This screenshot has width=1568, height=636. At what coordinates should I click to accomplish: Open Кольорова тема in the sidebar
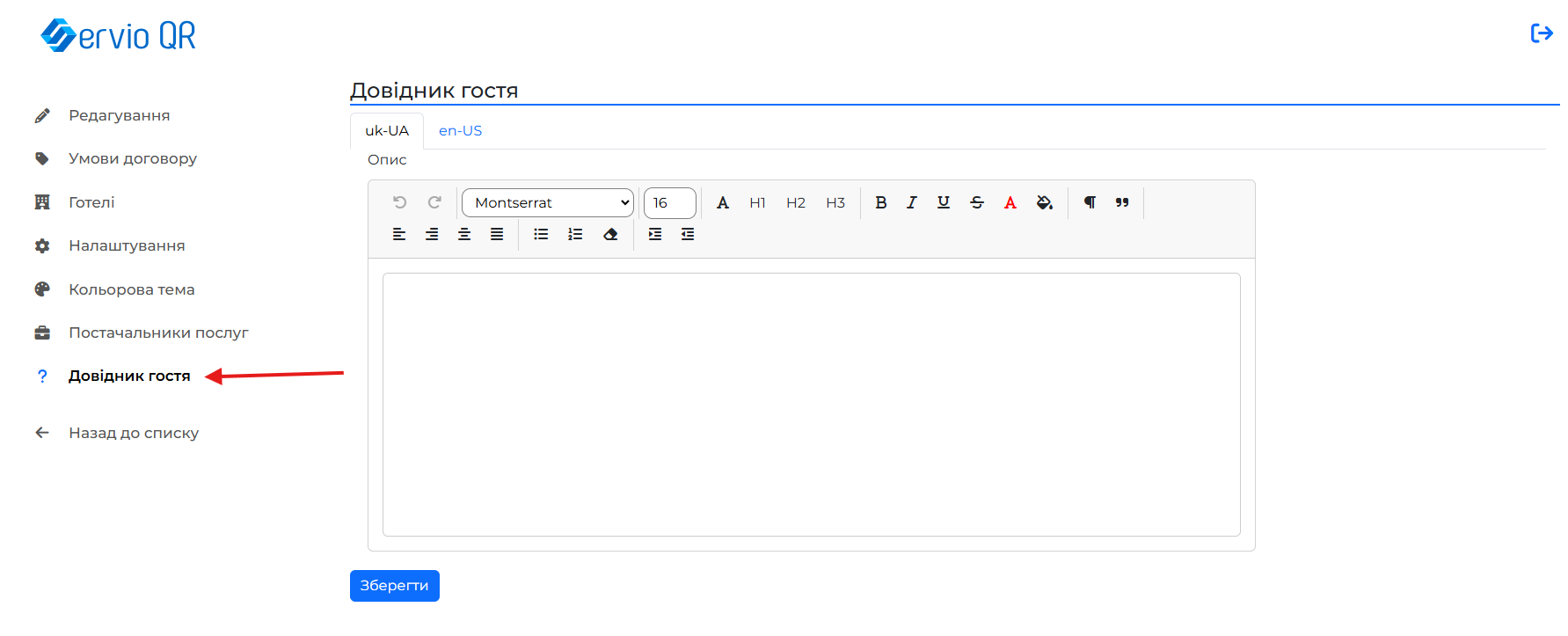coord(132,289)
